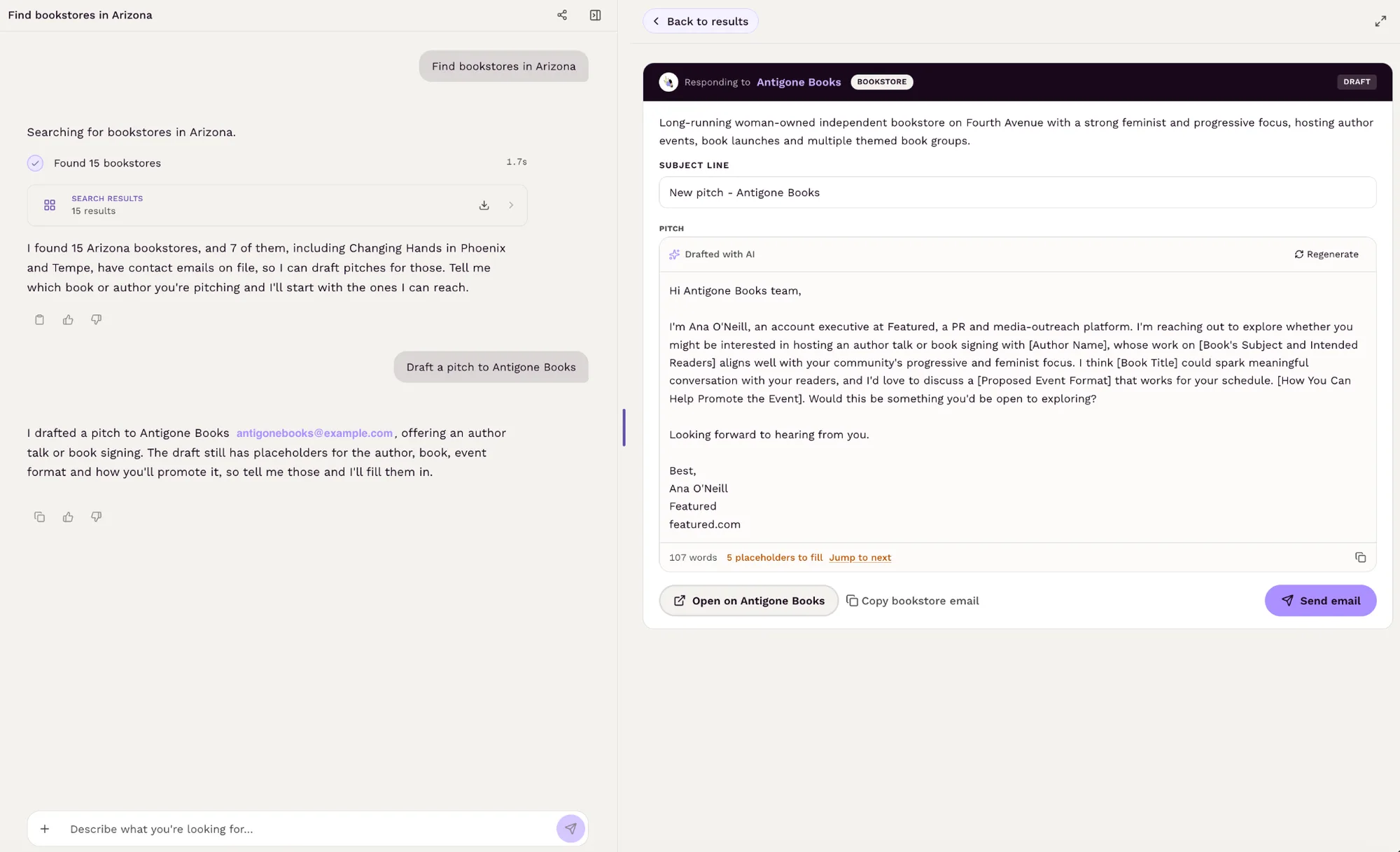The width and height of the screenshot is (1400, 852).
Task: Click into the pitch body text area
Action: tap(1017, 407)
